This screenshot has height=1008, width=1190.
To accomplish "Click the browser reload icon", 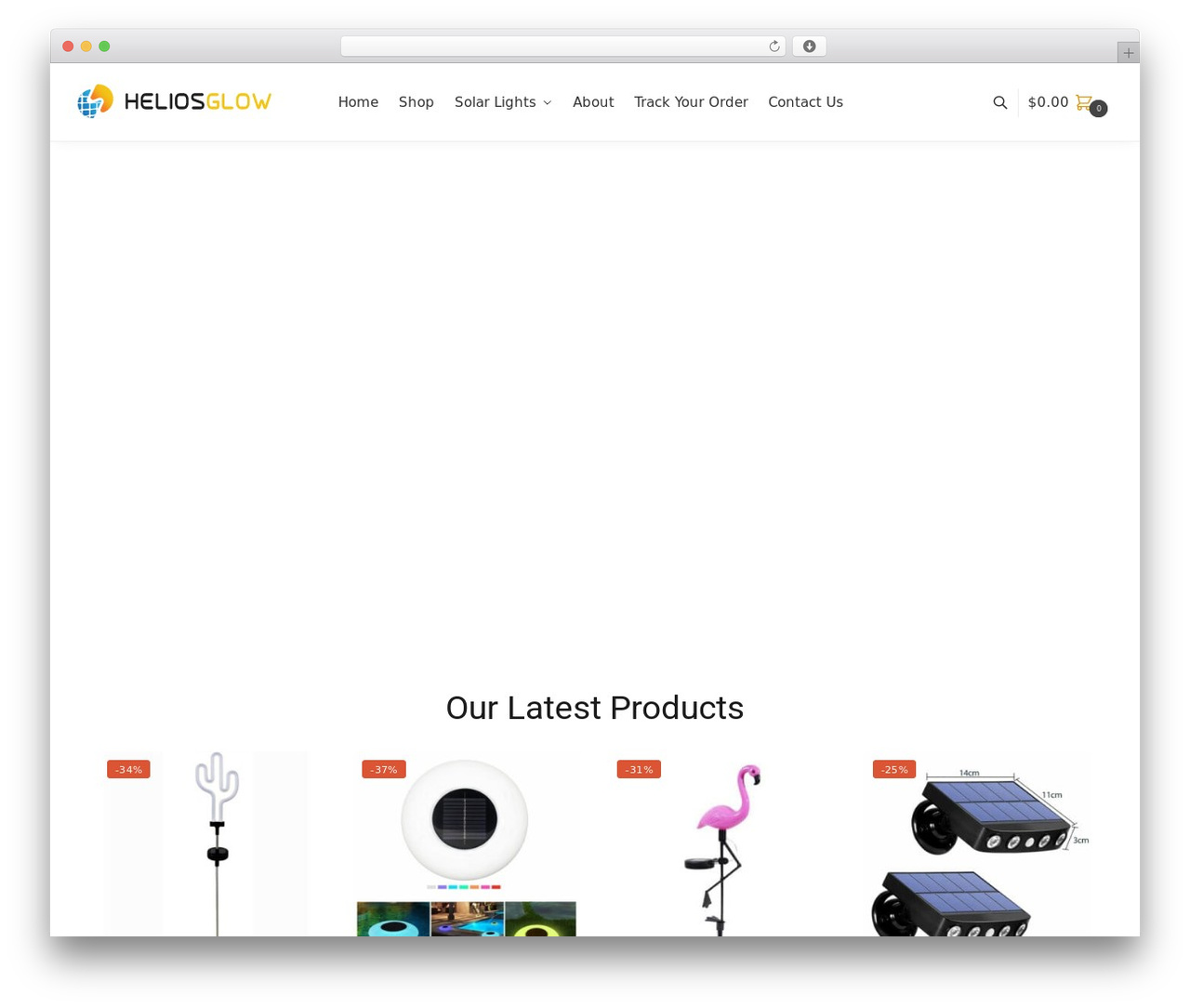I will pos(773,46).
